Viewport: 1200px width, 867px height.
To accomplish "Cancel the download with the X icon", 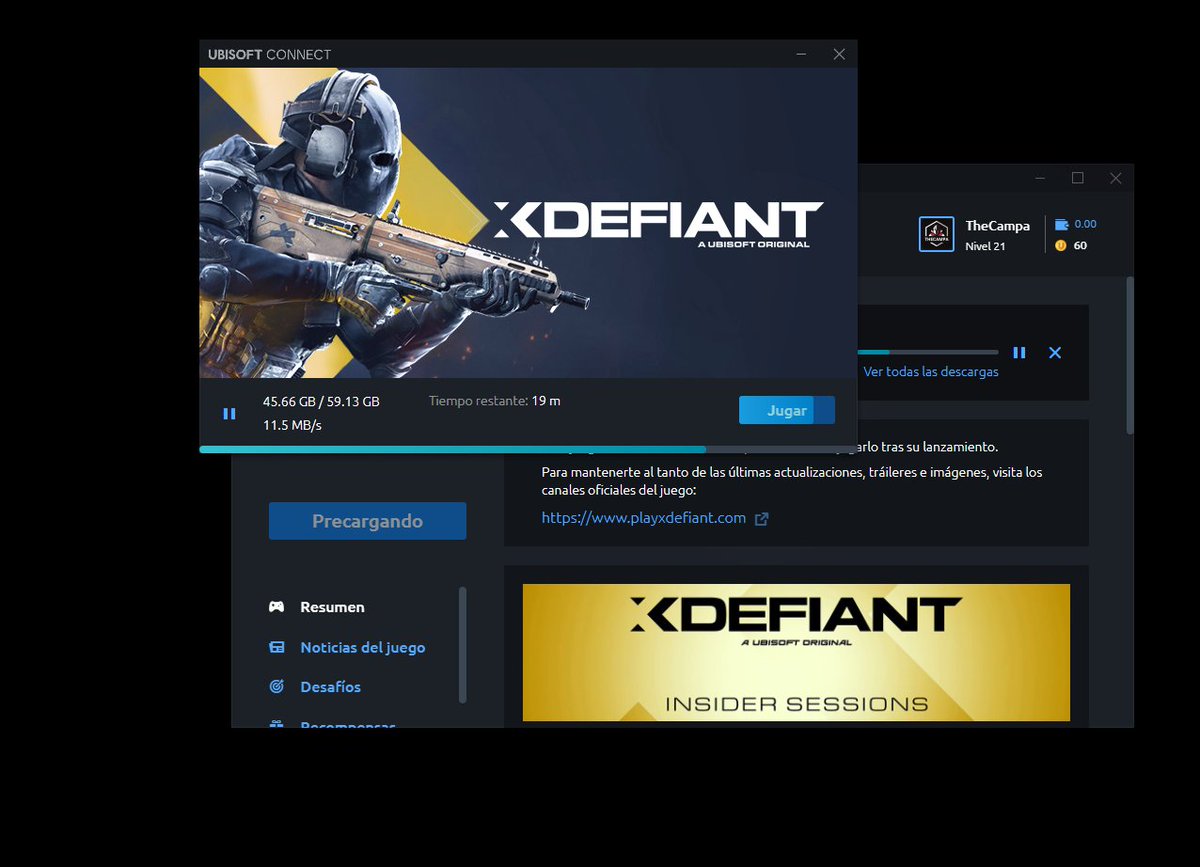I will click(x=1055, y=352).
